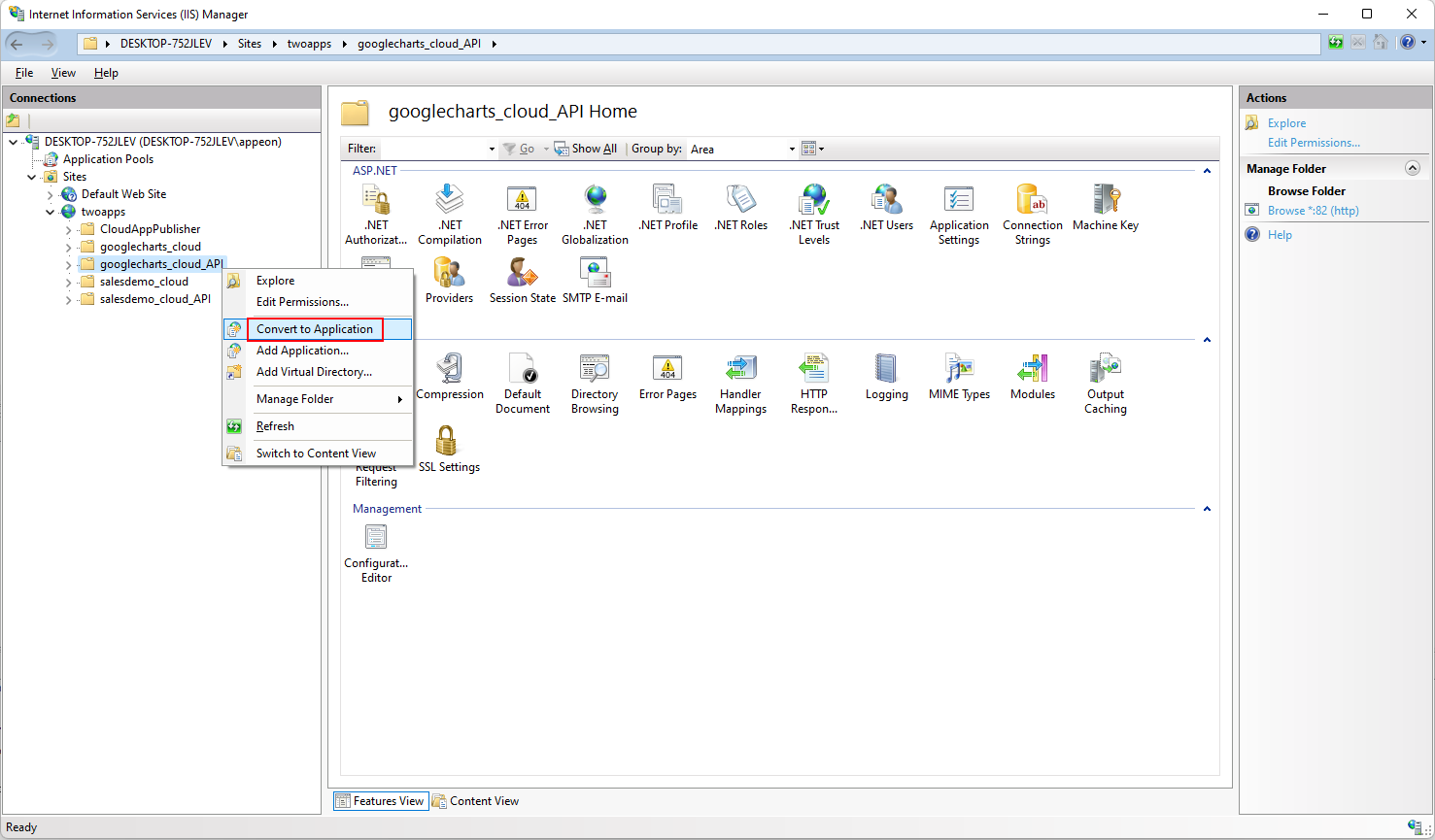Choose Convert to Application menu entry

click(315, 329)
